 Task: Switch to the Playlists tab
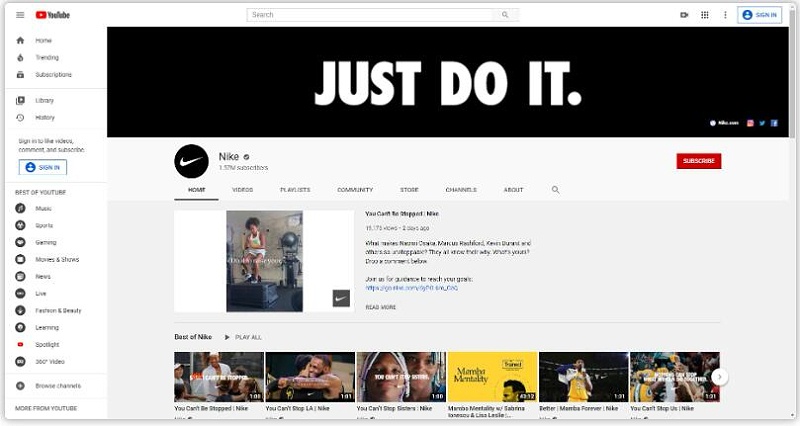pyautogui.click(x=295, y=189)
